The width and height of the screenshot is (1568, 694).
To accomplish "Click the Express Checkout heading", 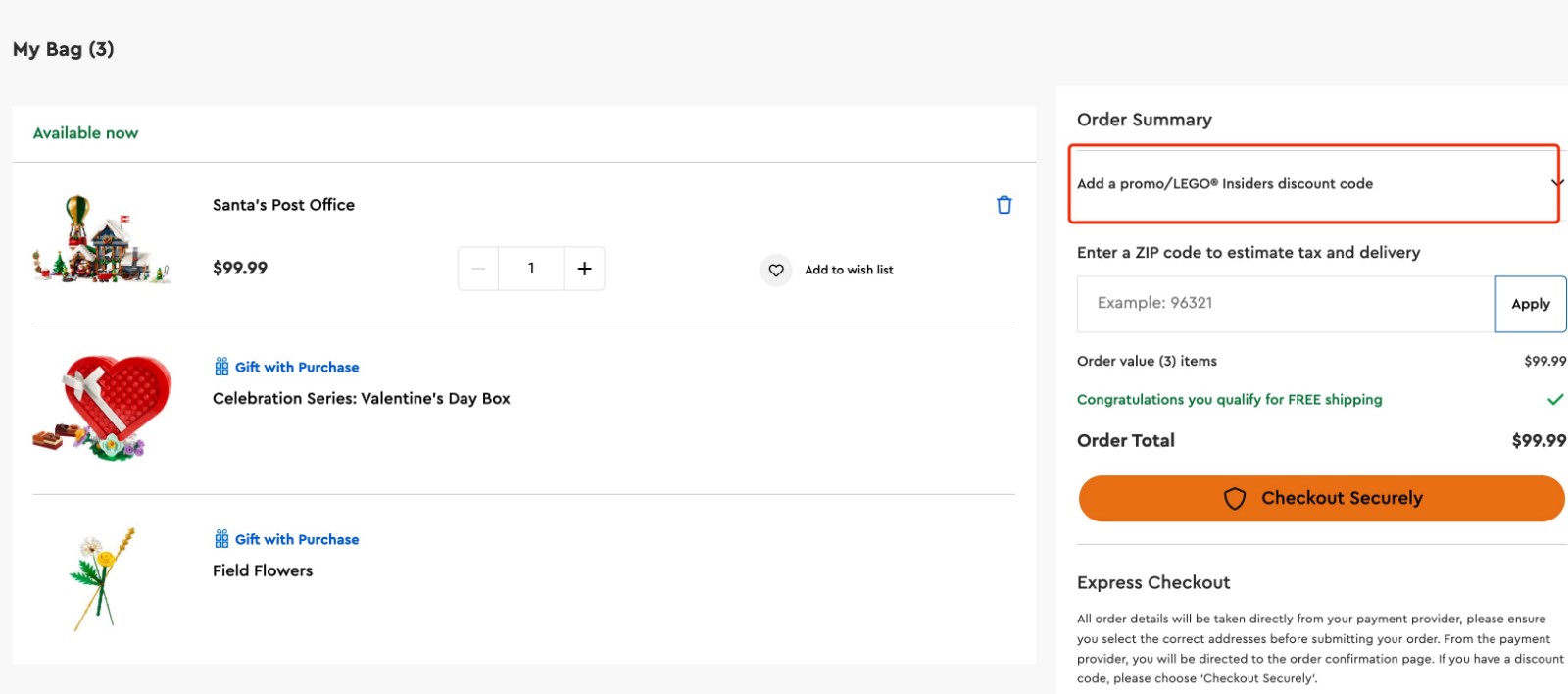I will (x=1153, y=582).
